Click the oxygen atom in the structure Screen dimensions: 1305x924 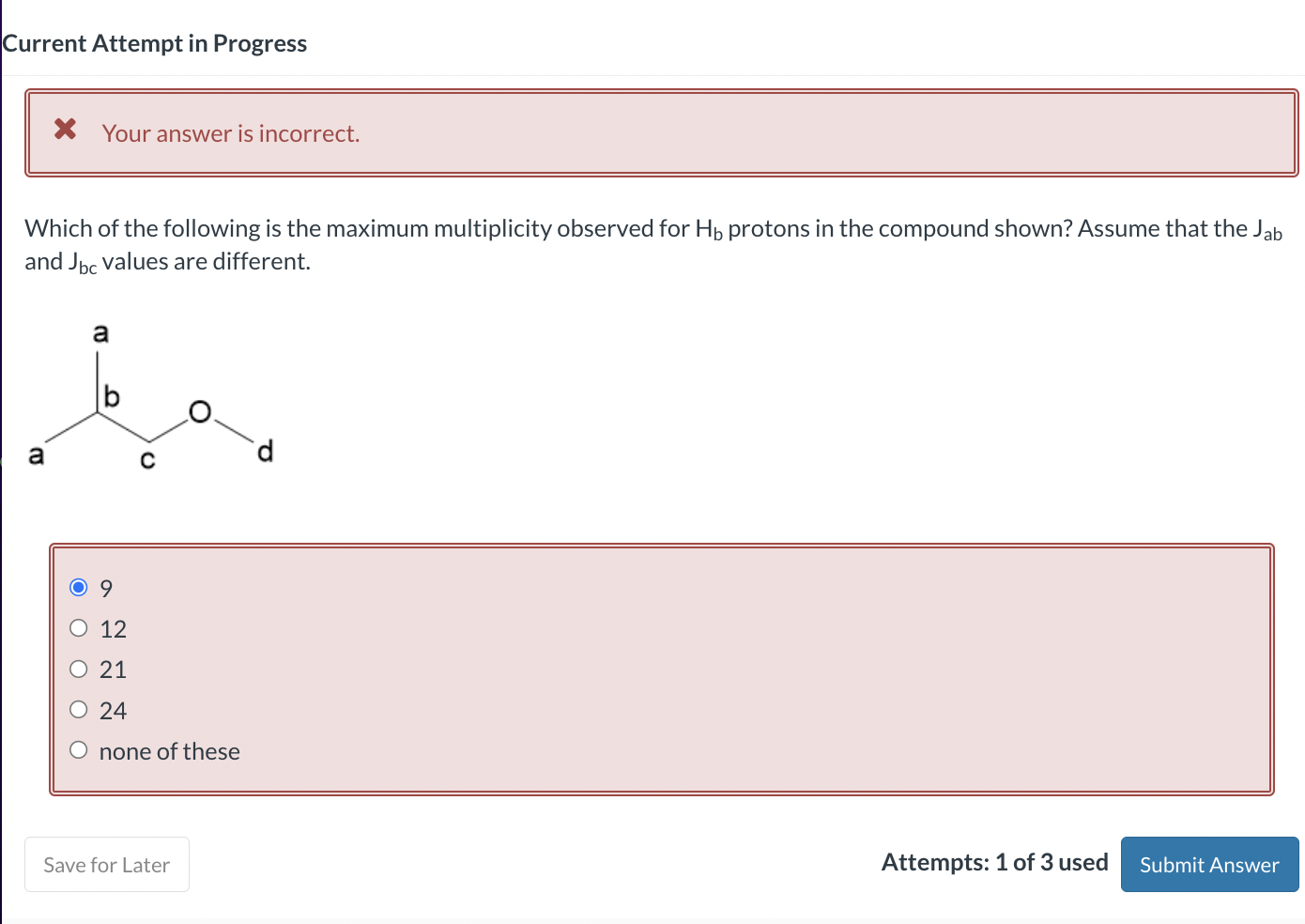pyautogui.click(x=199, y=411)
